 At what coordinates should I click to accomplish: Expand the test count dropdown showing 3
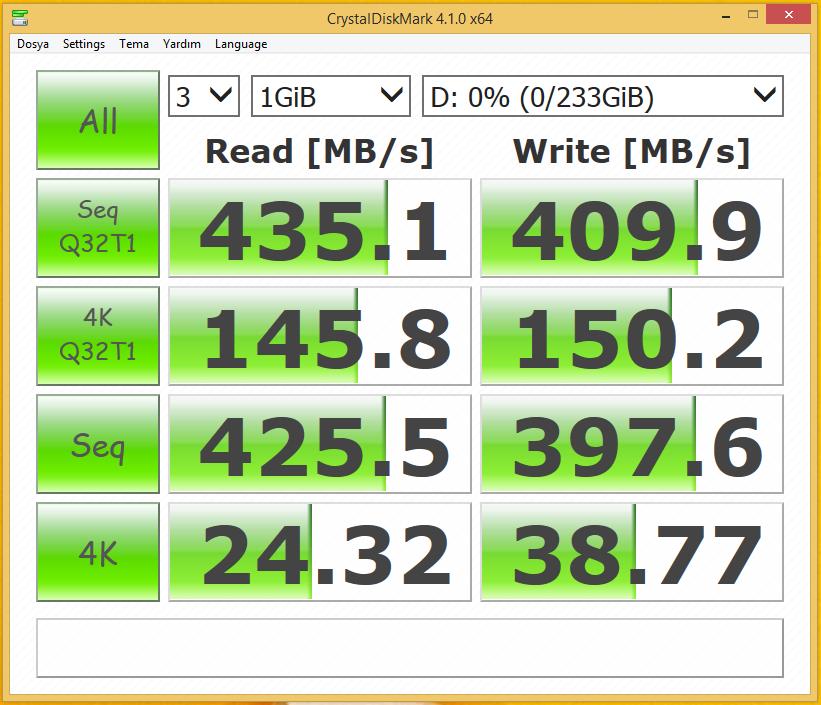pyautogui.click(x=204, y=96)
